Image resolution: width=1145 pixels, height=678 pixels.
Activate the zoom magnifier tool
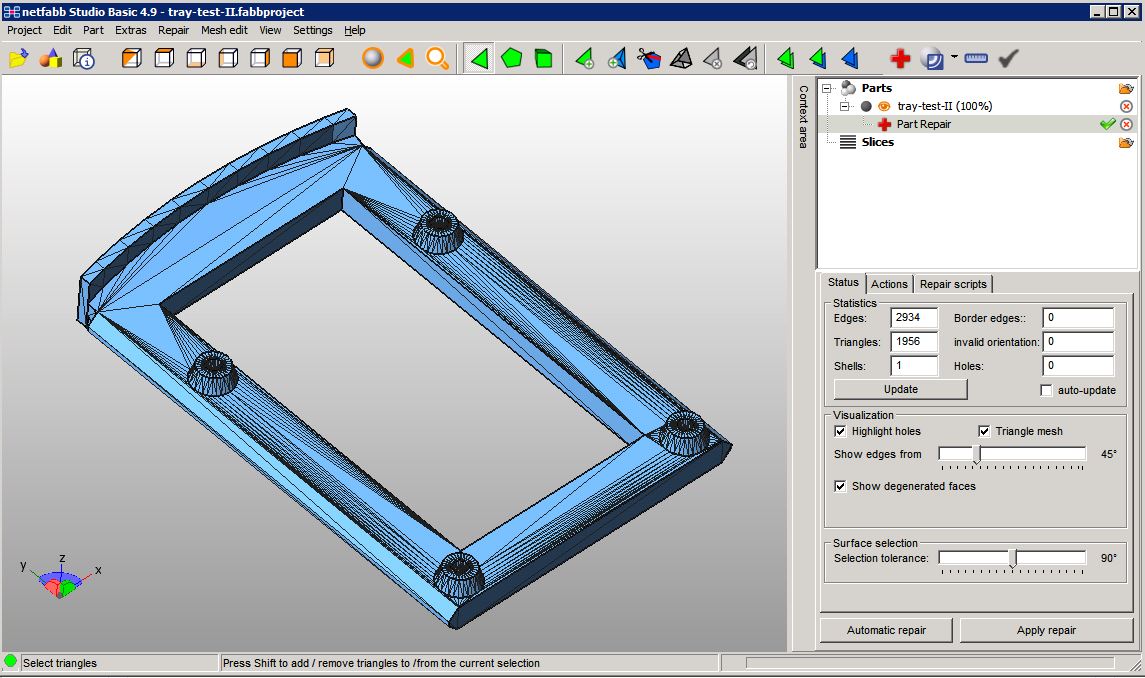click(437, 58)
